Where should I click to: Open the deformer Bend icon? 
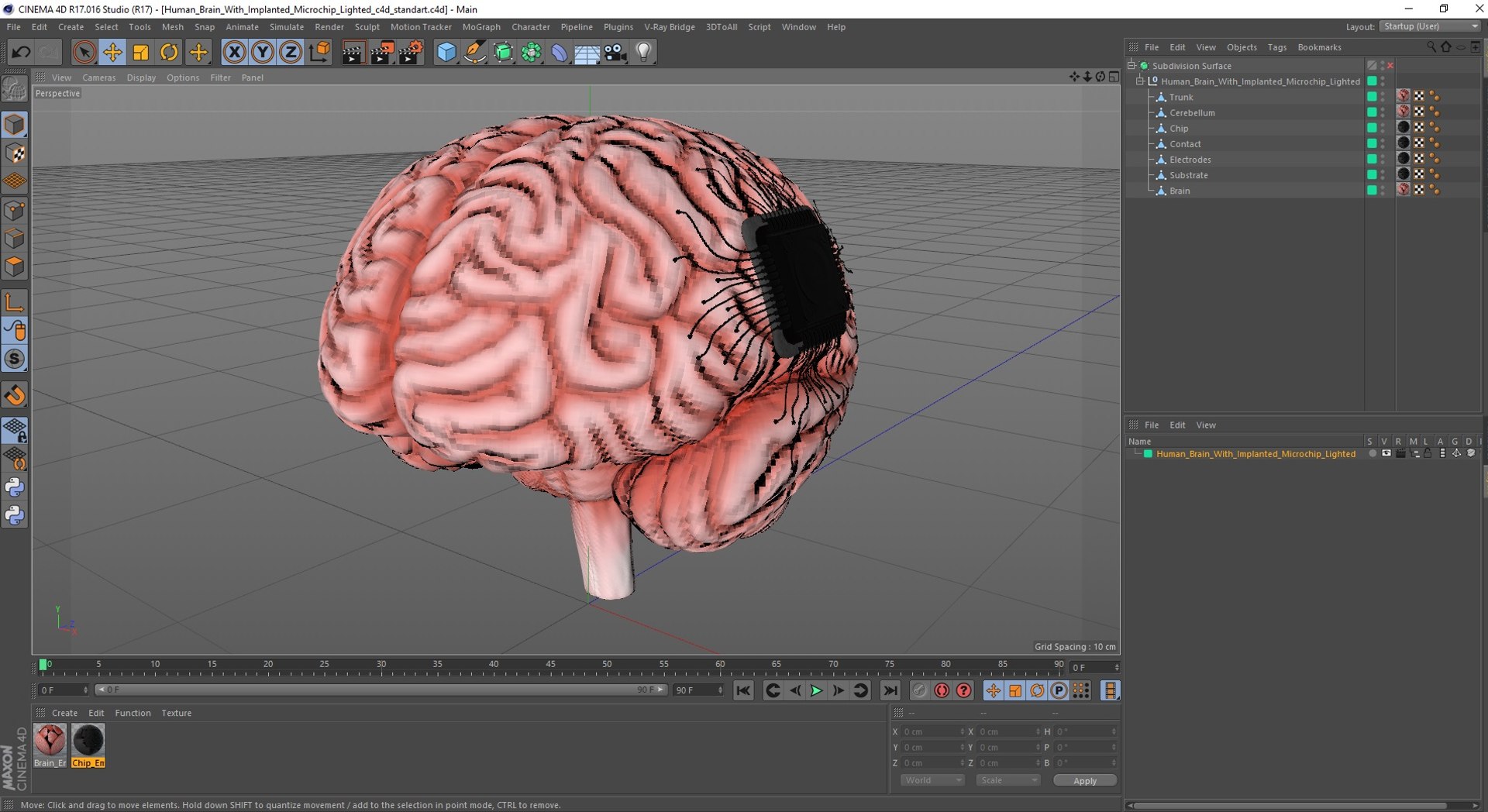point(559,52)
